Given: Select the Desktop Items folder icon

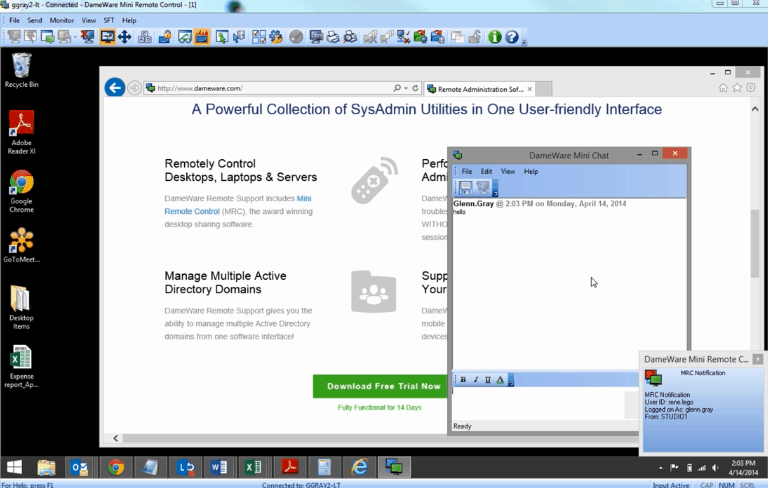Looking at the screenshot, I should click(21, 307).
